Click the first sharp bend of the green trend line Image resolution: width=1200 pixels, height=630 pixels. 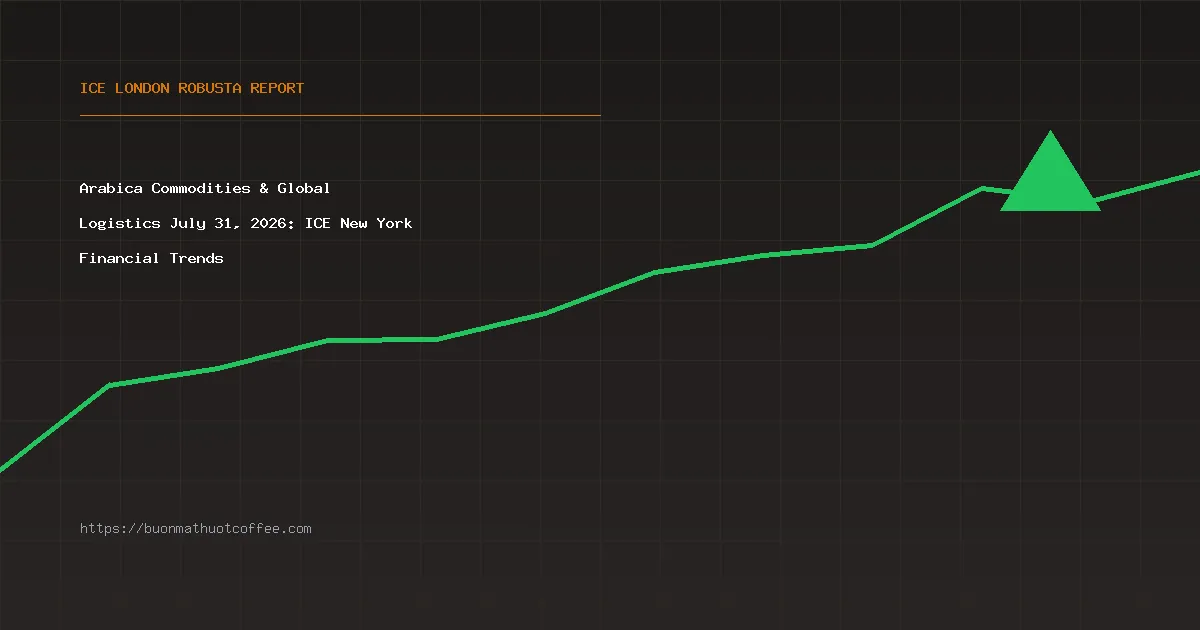109,385
